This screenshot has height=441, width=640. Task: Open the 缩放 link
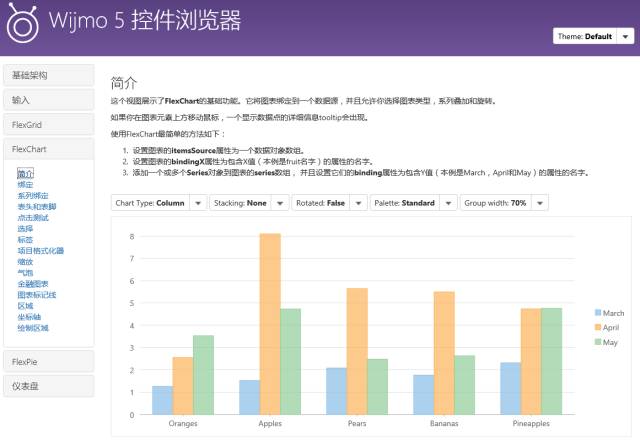coord(25,262)
